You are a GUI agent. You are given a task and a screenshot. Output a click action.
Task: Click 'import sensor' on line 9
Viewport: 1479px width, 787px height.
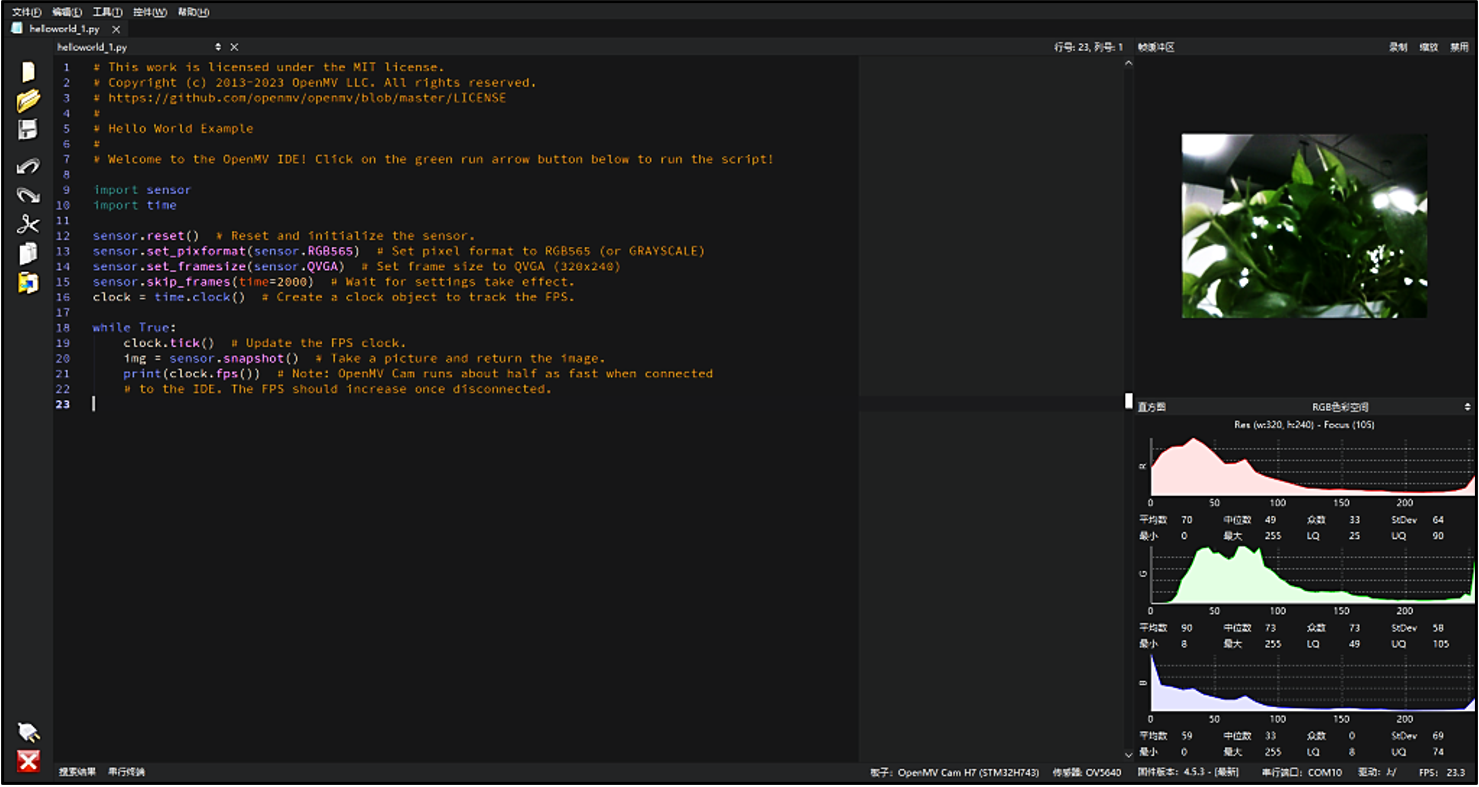click(x=142, y=190)
